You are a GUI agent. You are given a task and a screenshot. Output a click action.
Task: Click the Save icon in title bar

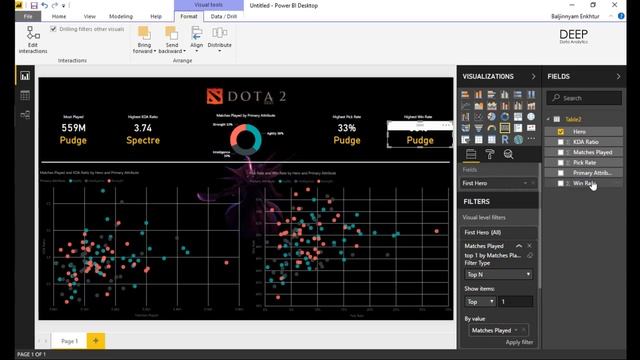pyautogui.click(x=34, y=5)
